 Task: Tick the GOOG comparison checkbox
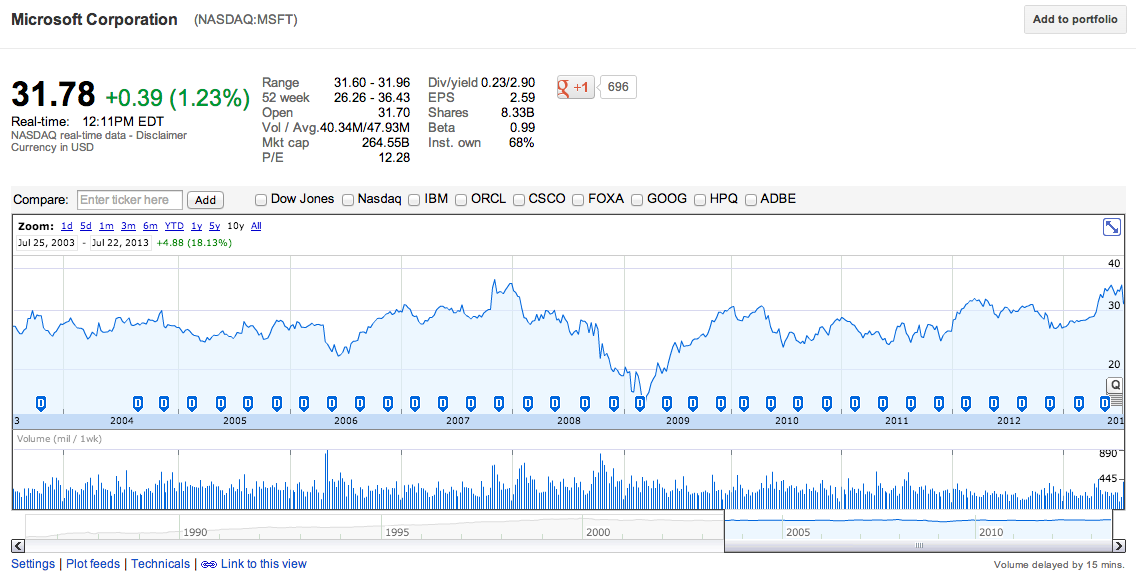point(637,200)
